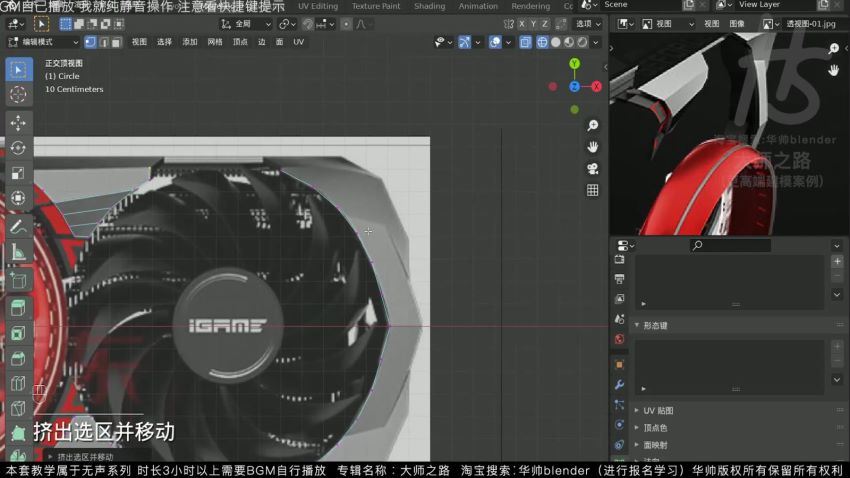Enable vertex select mode
The width and height of the screenshot is (850, 478).
pyautogui.click(x=91, y=42)
